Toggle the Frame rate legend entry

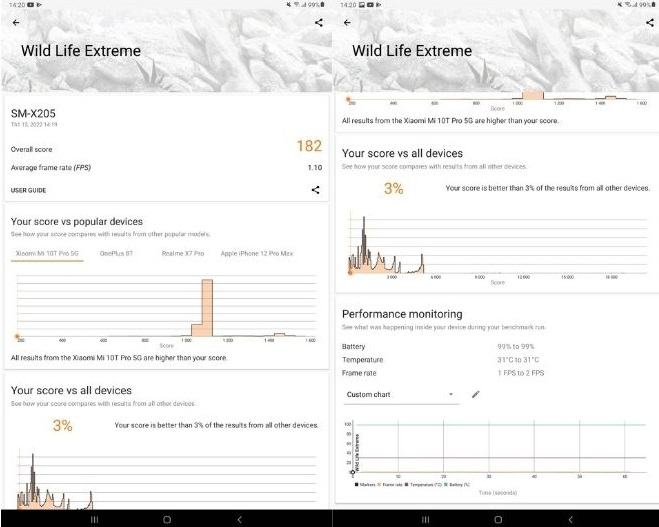390,485
